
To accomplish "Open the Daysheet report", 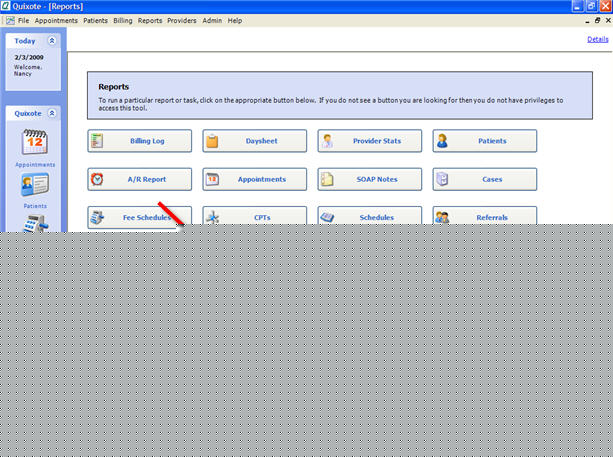I will pos(255,141).
